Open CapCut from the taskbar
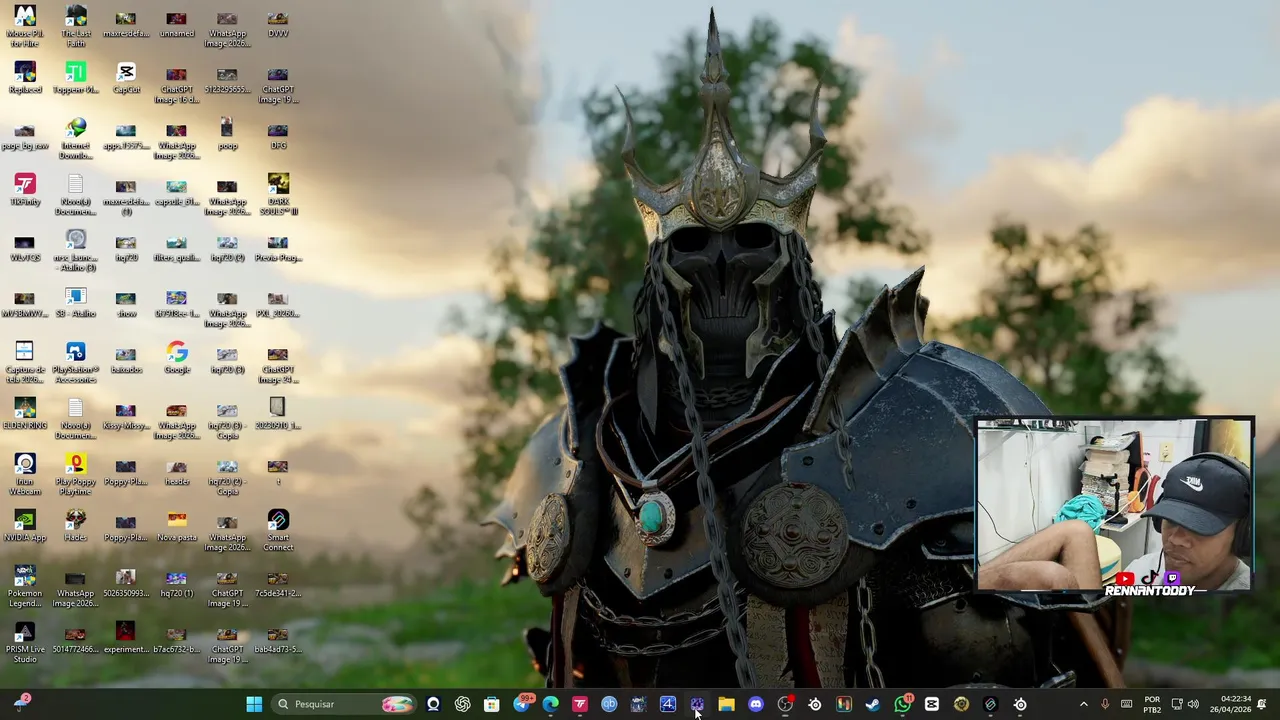The image size is (1280, 720). (932, 704)
